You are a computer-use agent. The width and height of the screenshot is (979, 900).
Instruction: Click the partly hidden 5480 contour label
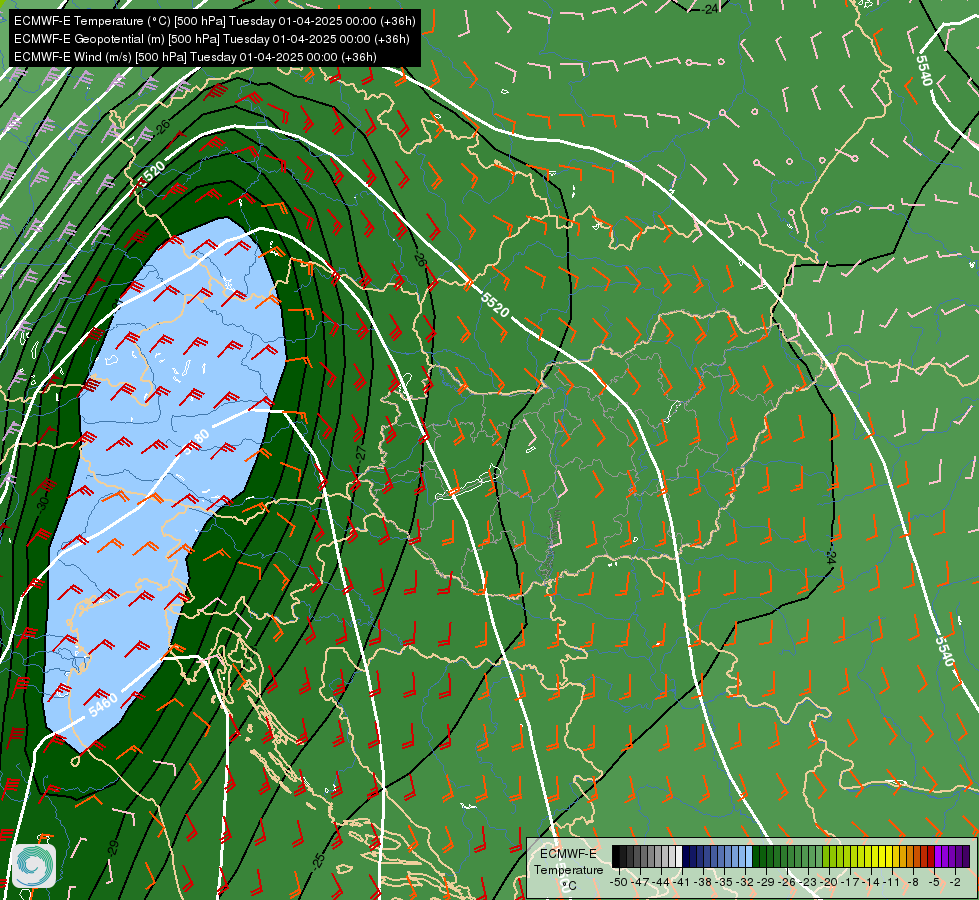[x=197, y=442]
